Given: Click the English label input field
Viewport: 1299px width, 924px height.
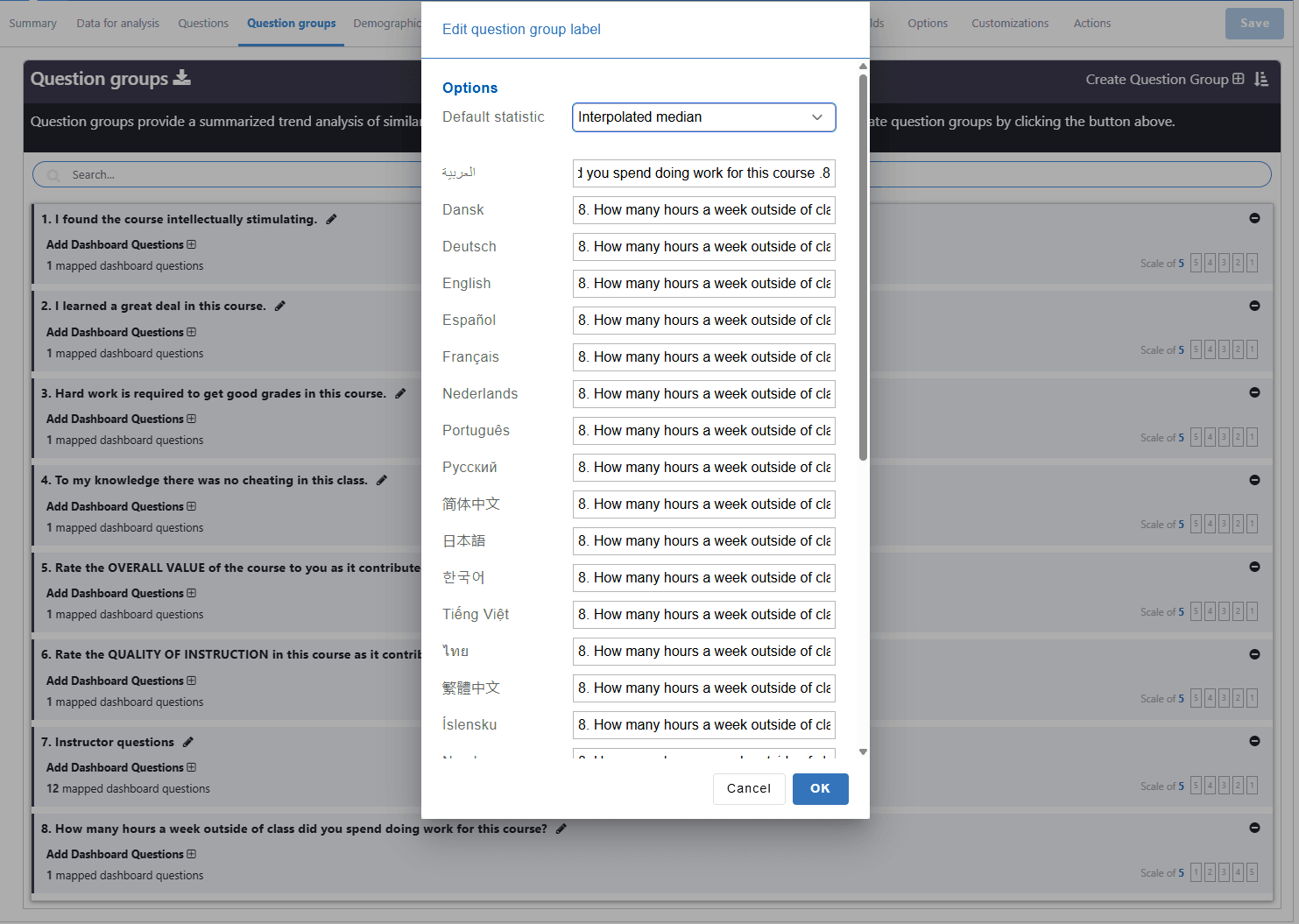Looking at the screenshot, I should [x=703, y=284].
